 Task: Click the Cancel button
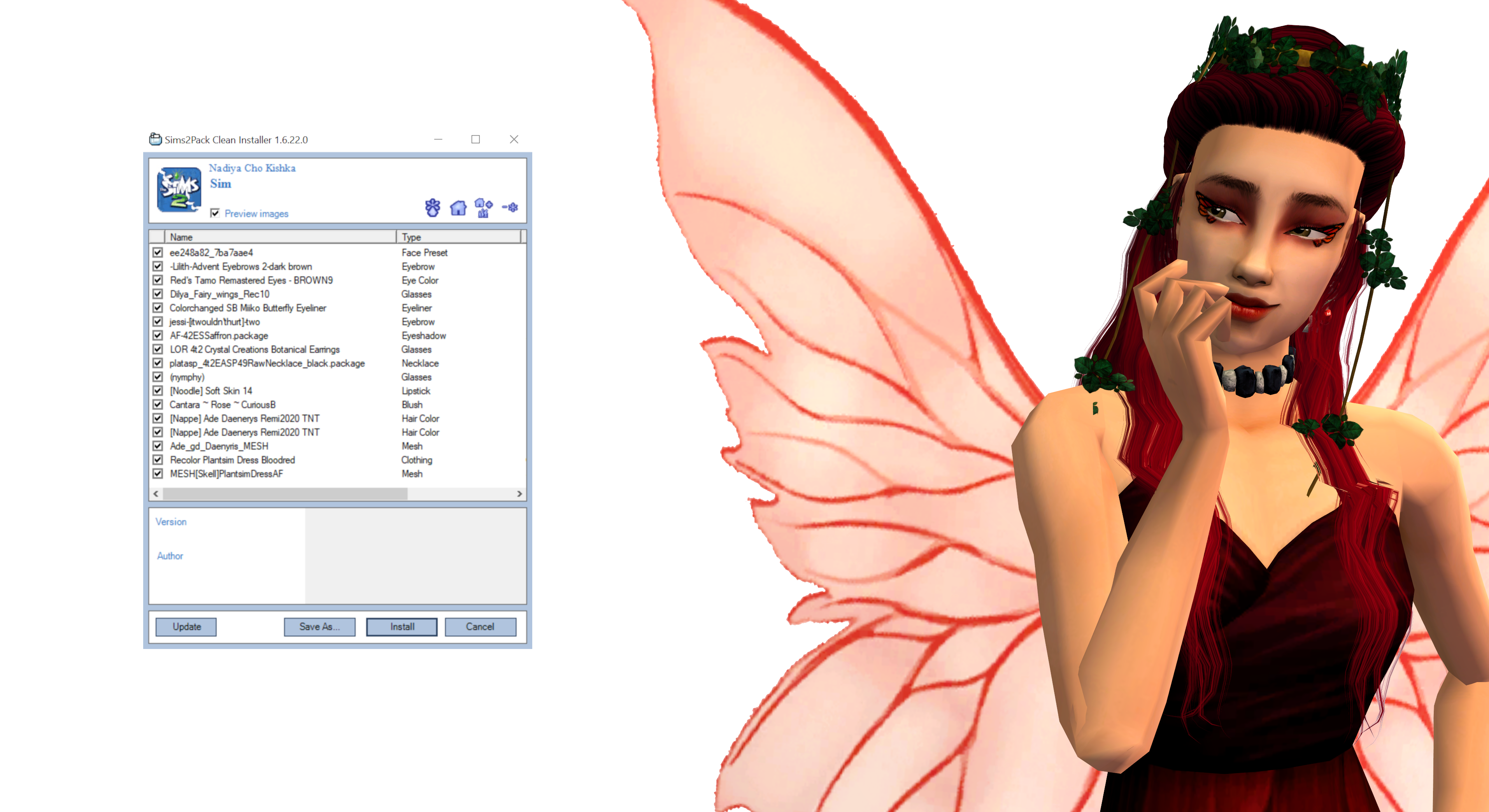[481, 627]
